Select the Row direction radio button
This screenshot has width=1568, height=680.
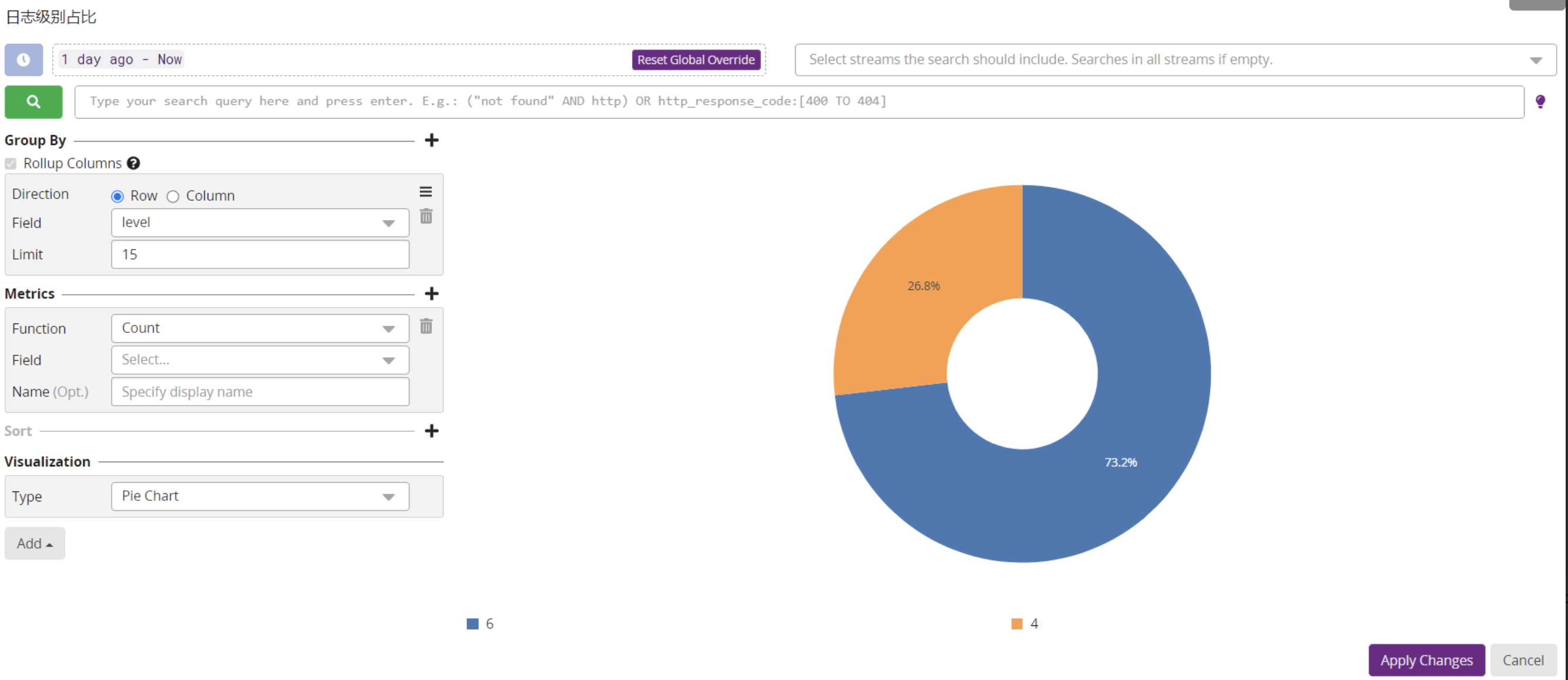[117, 196]
